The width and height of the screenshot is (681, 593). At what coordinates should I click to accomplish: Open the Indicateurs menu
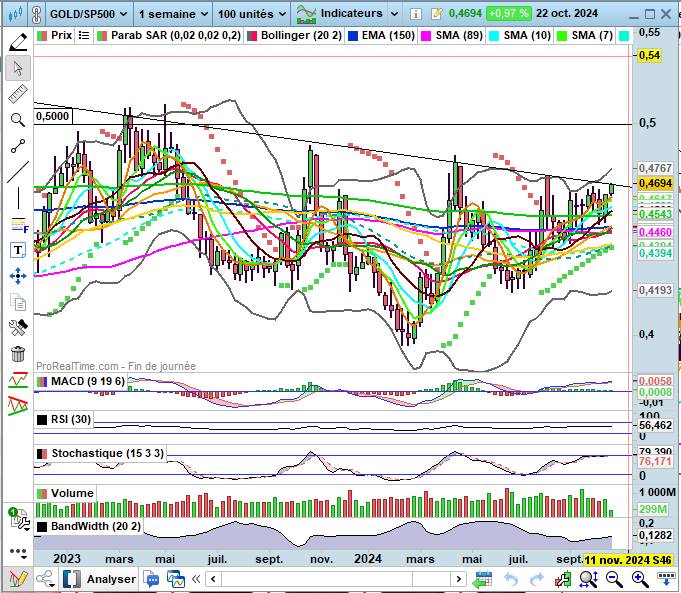pos(346,14)
